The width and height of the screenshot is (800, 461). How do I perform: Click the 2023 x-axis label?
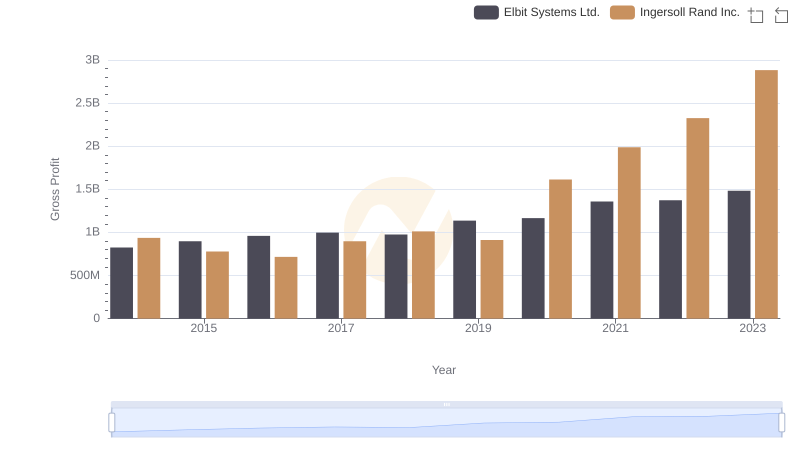click(x=753, y=328)
